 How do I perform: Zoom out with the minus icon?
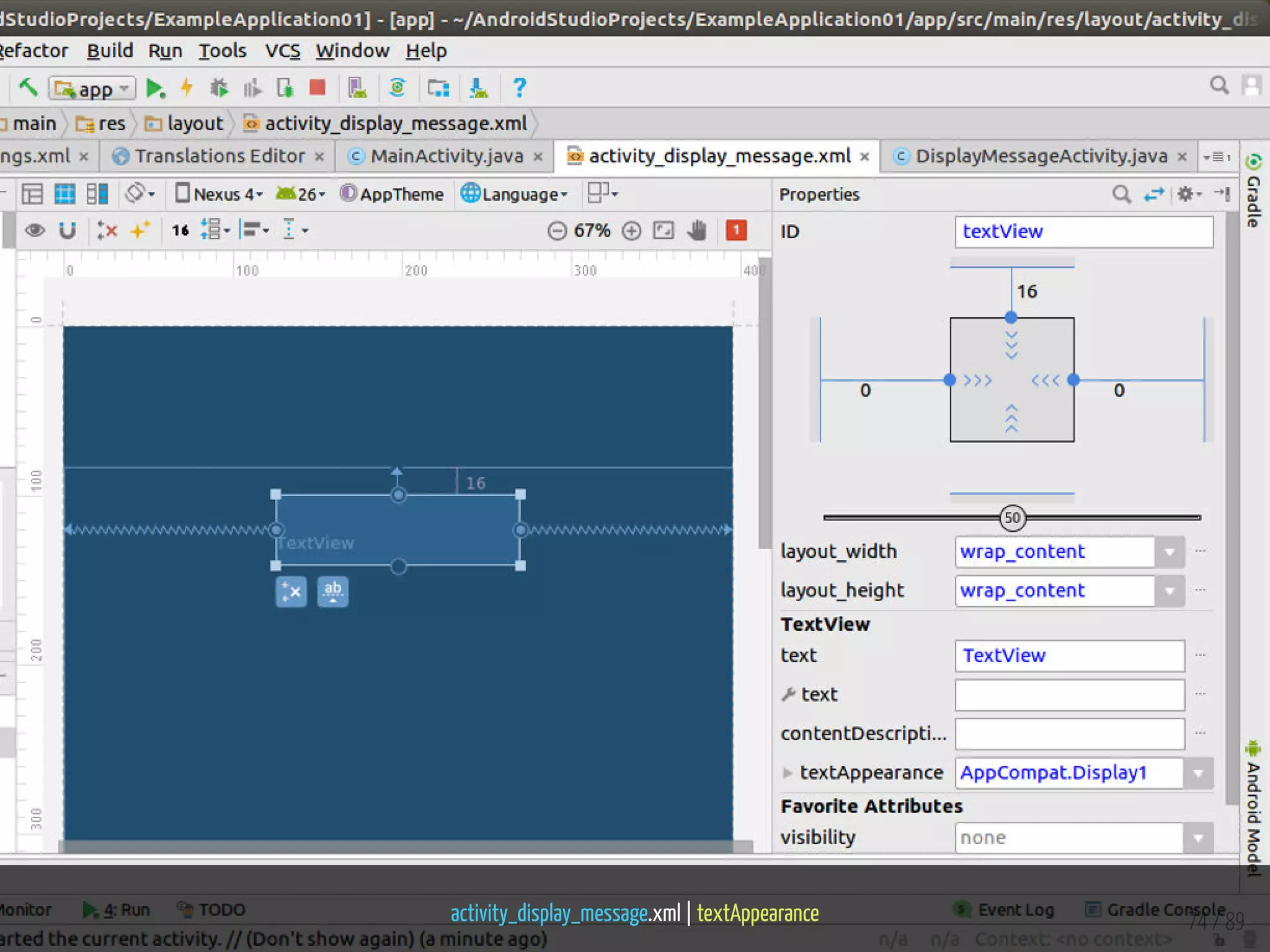[557, 231]
